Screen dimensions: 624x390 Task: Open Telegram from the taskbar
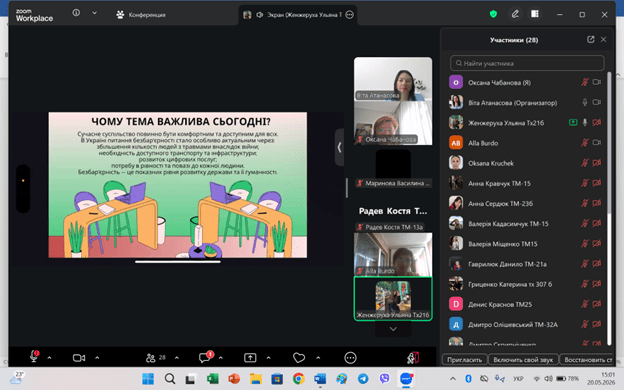pos(363,379)
